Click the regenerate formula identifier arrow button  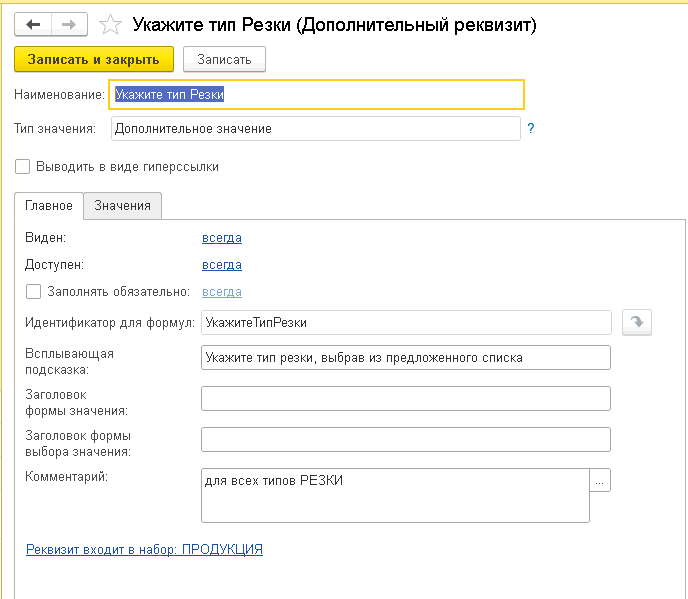637,322
